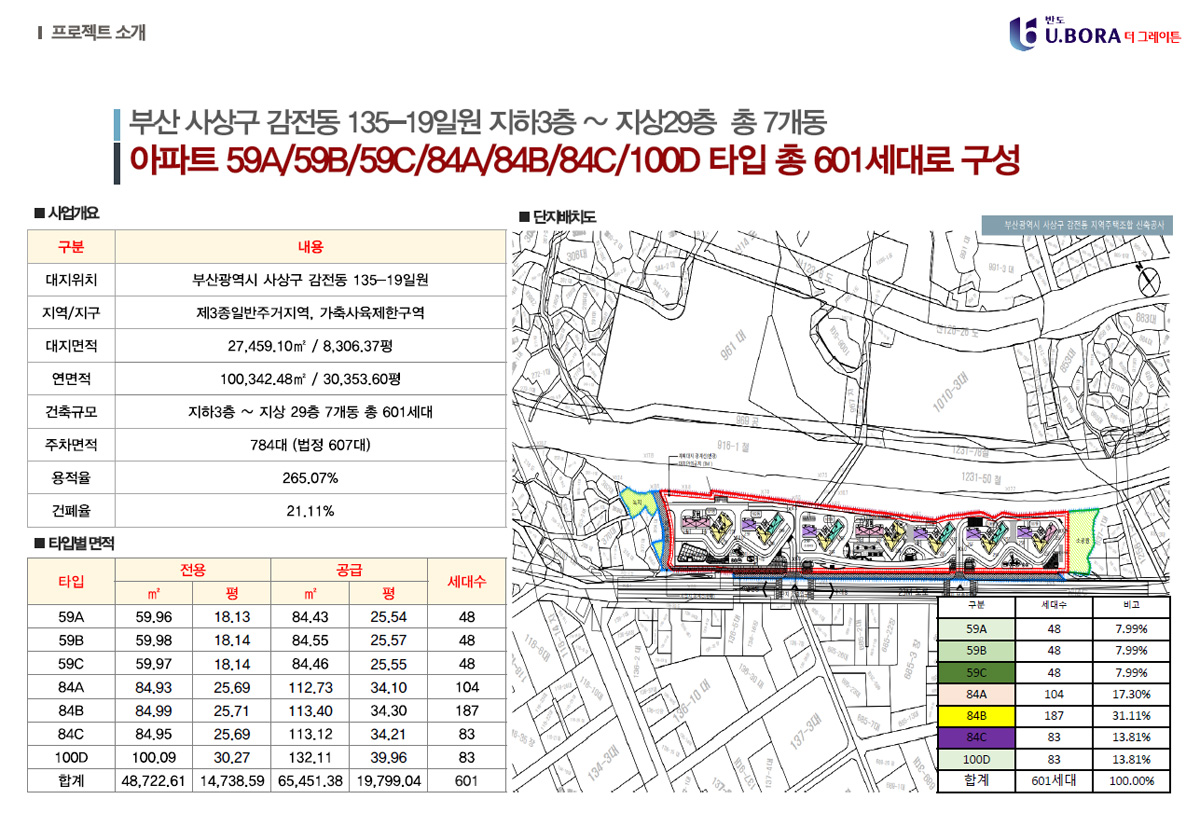Click the U.BORA brand logo
The height and width of the screenshot is (813, 1200).
coord(1095,33)
